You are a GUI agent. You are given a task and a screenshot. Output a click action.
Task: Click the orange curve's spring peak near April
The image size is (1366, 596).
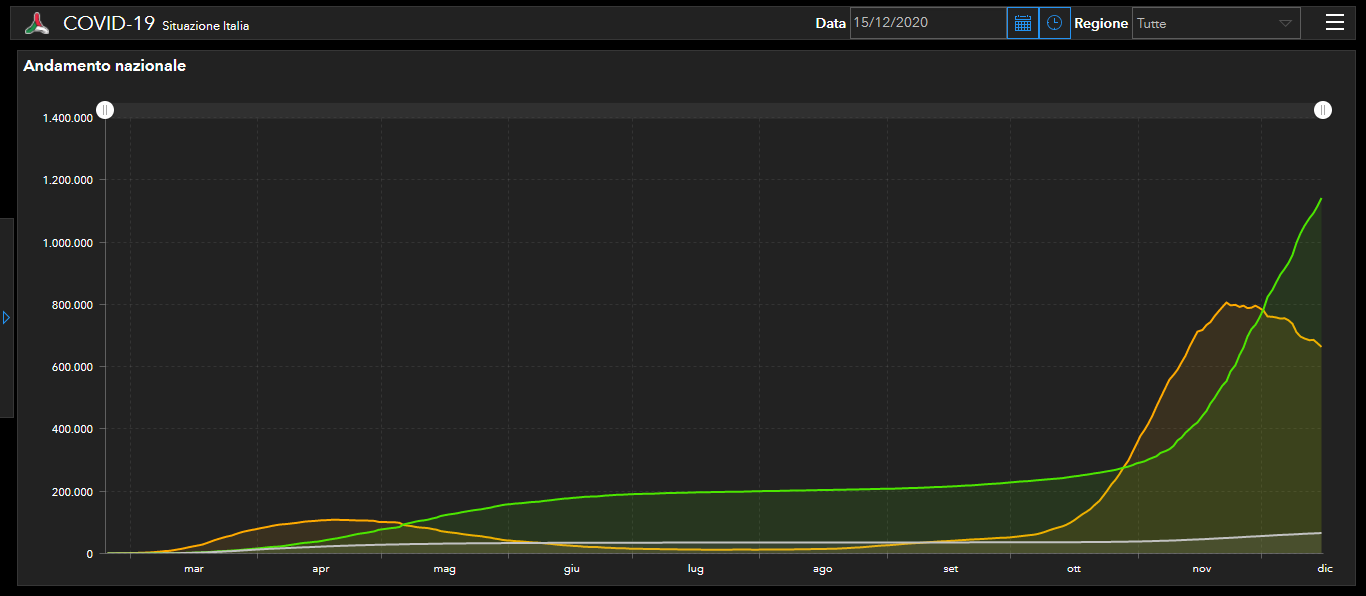tap(335, 519)
